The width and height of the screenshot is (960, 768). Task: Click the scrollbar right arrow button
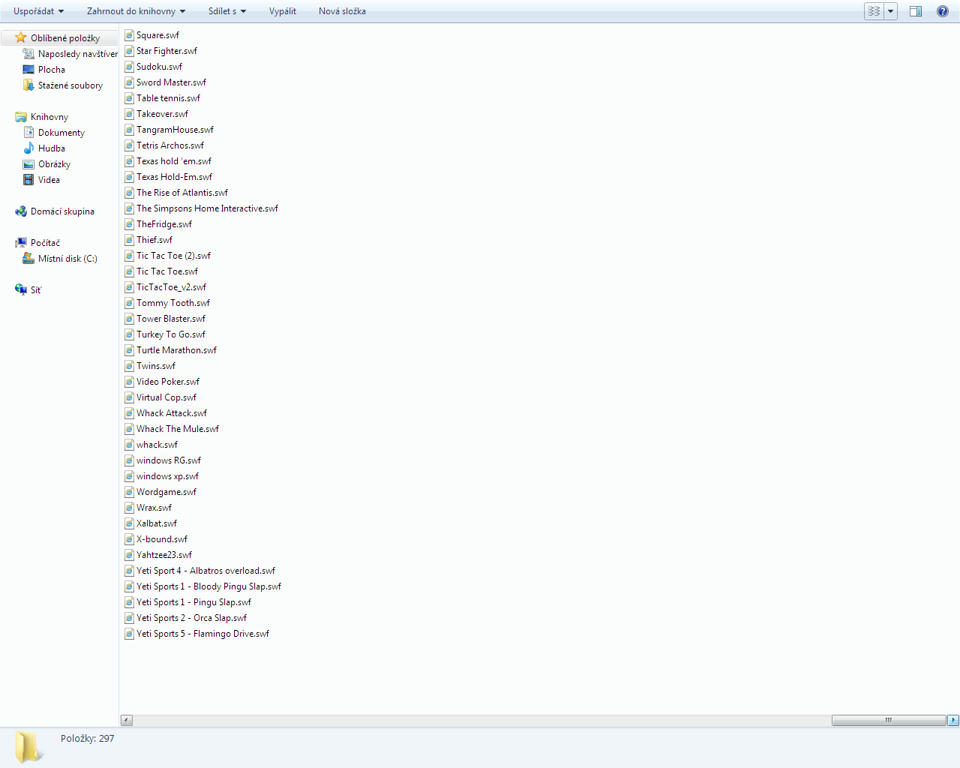point(953,720)
